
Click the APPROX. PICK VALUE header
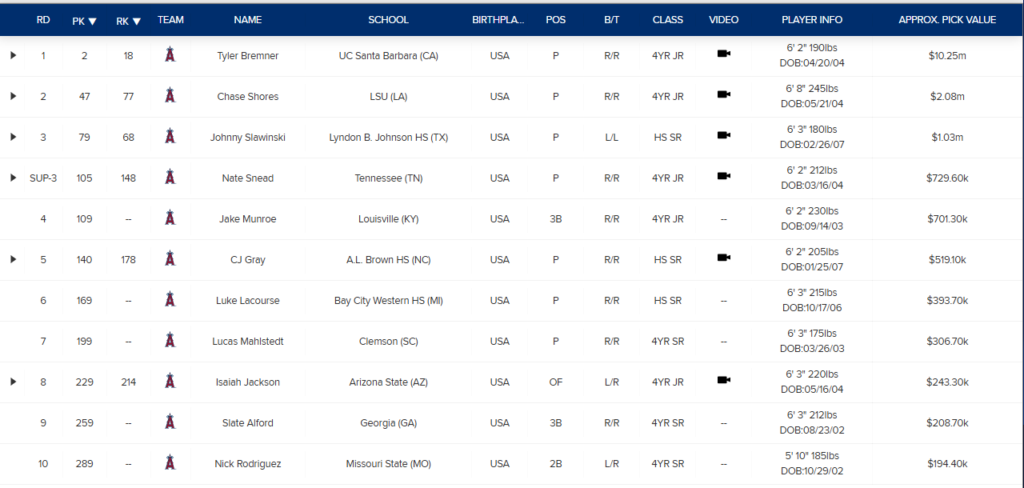pyautogui.click(x=947, y=20)
